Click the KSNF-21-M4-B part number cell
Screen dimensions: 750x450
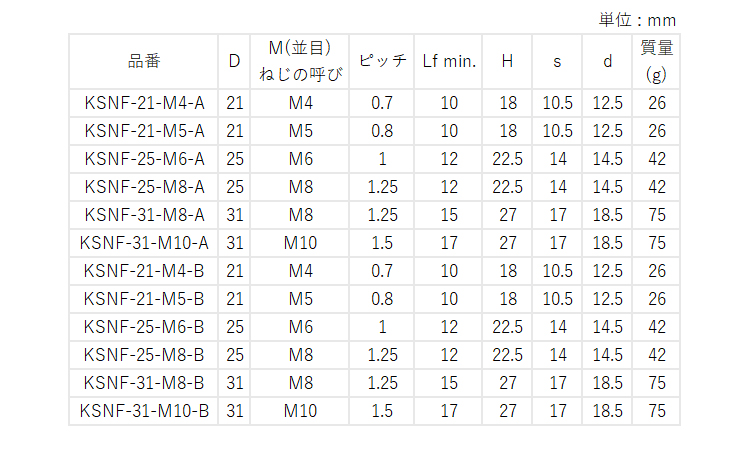tap(144, 271)
